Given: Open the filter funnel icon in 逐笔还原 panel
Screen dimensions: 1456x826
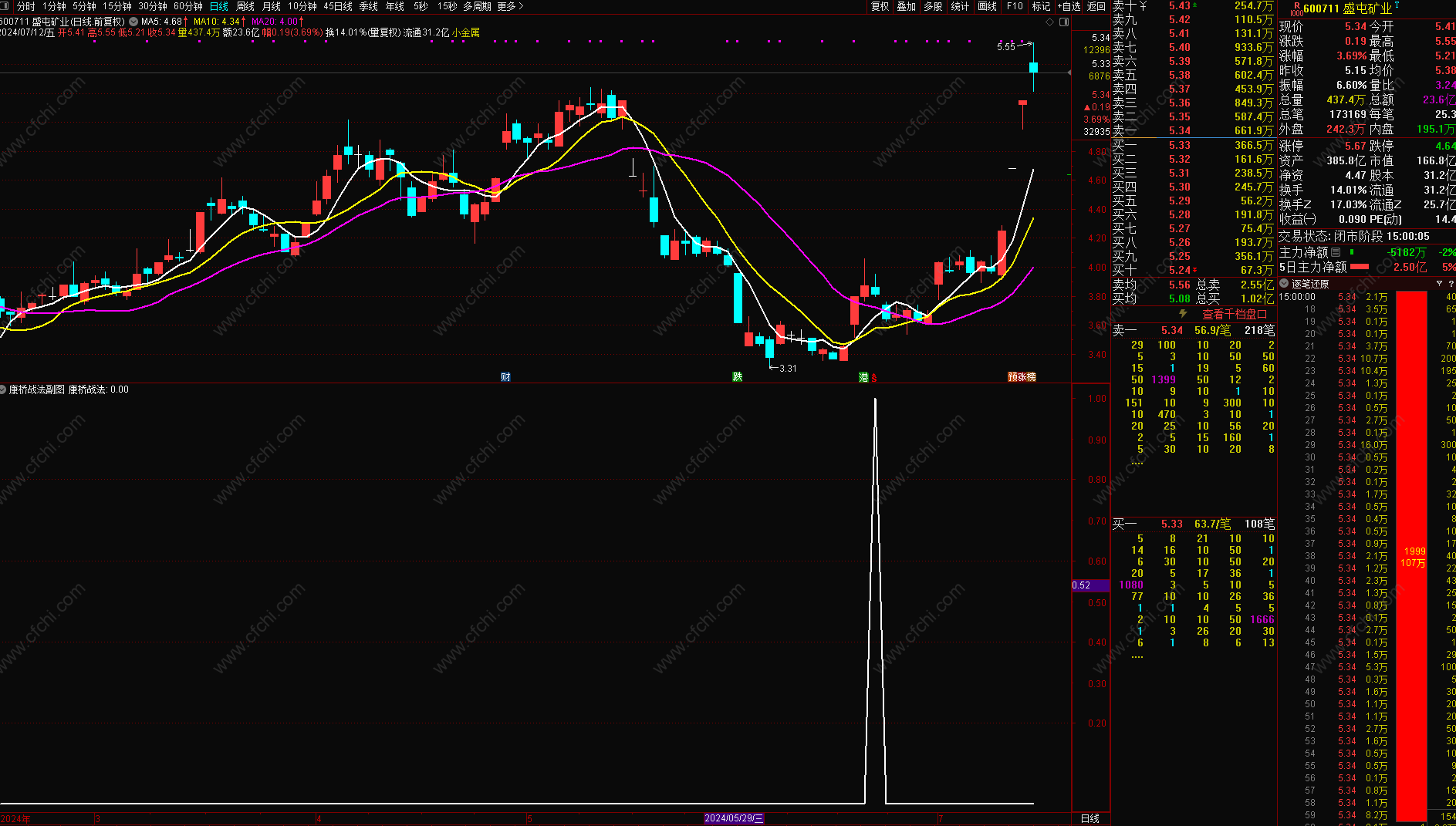Looking at the screenshot, I should [x=1439, y=284].
